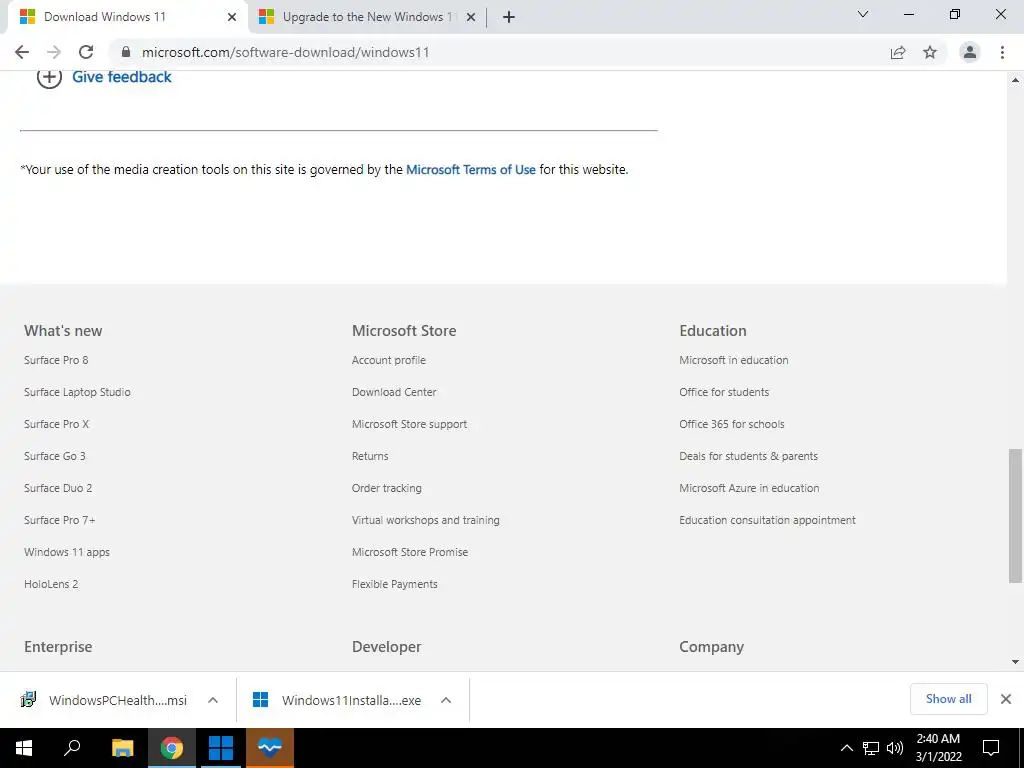
Task: Open the Windows 11 apps link
Action: (67, 552)
